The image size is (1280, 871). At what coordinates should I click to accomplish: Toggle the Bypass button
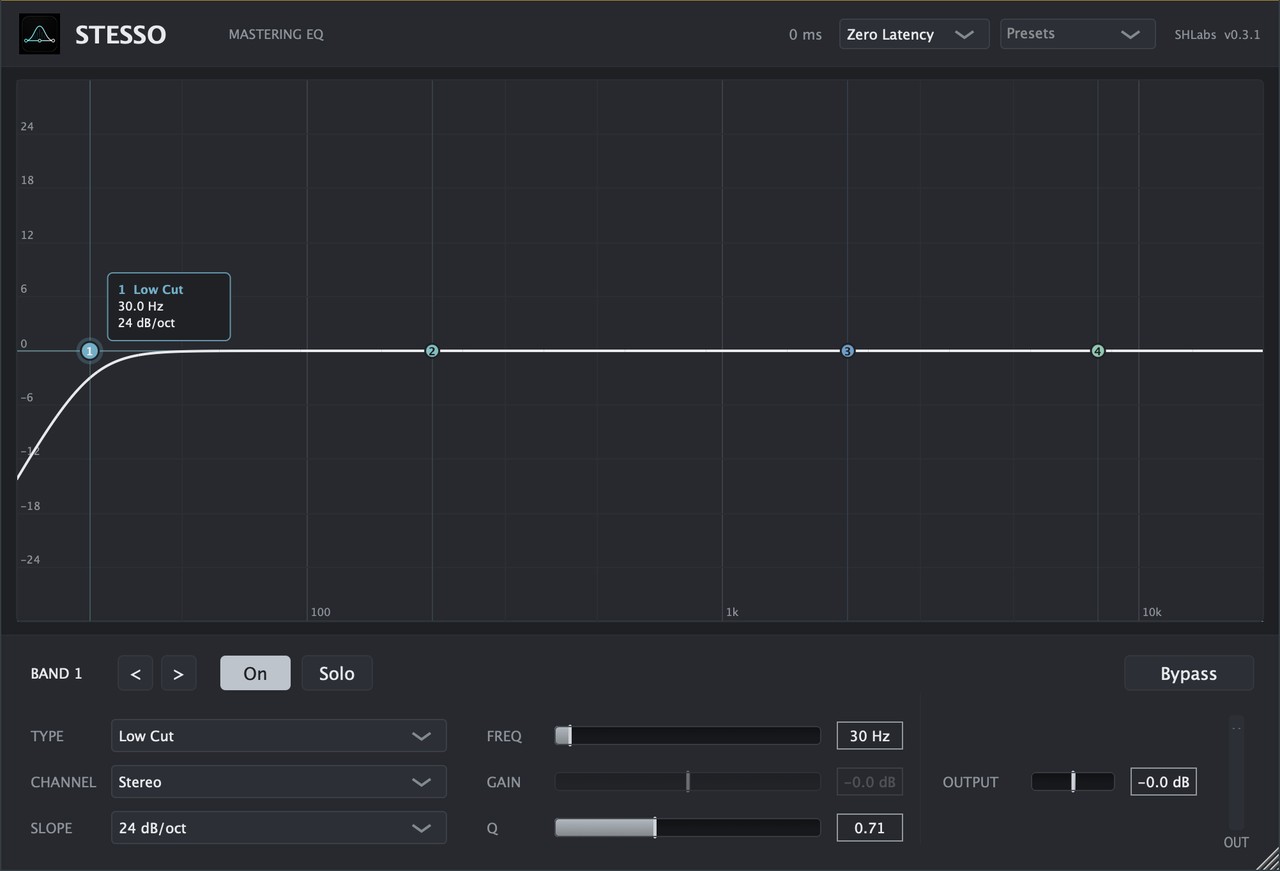pyautogui.click(x=1189, y=674)
